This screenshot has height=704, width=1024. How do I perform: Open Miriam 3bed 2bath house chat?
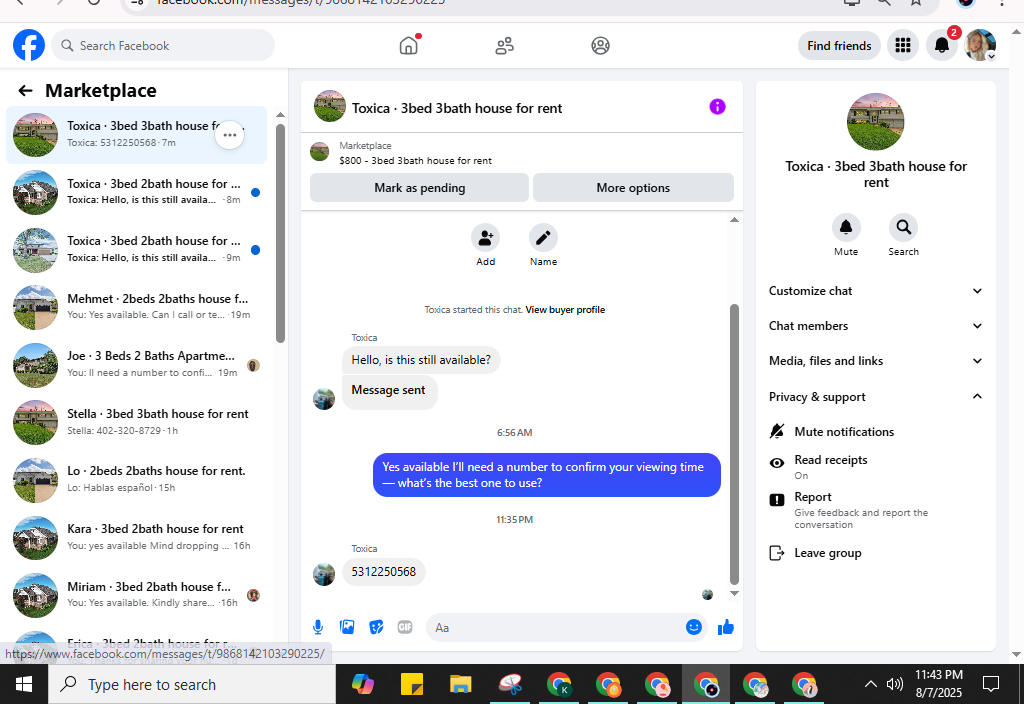click(136, 595)
